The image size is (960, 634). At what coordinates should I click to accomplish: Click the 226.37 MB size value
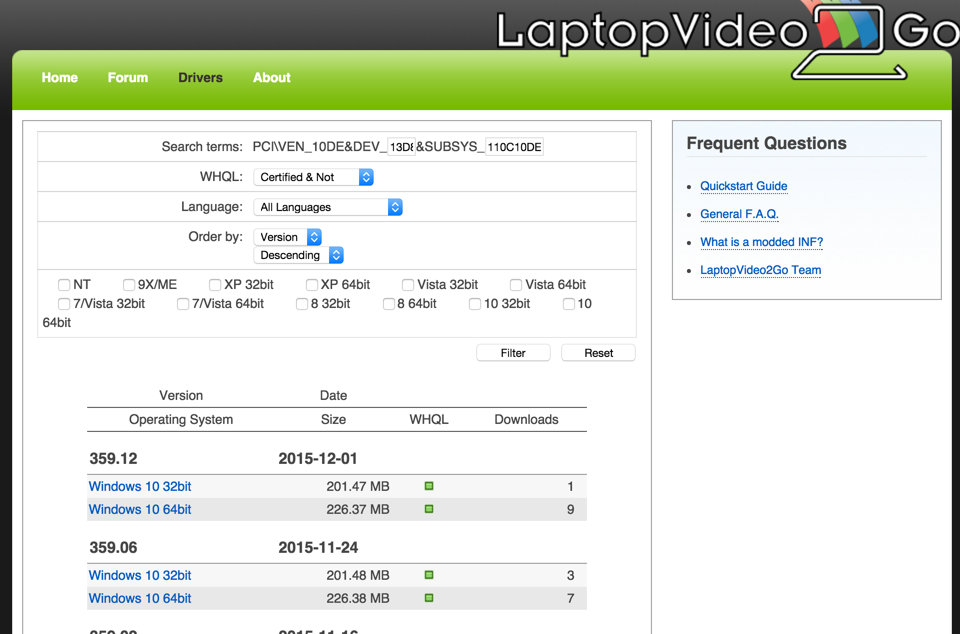(358, 509)
